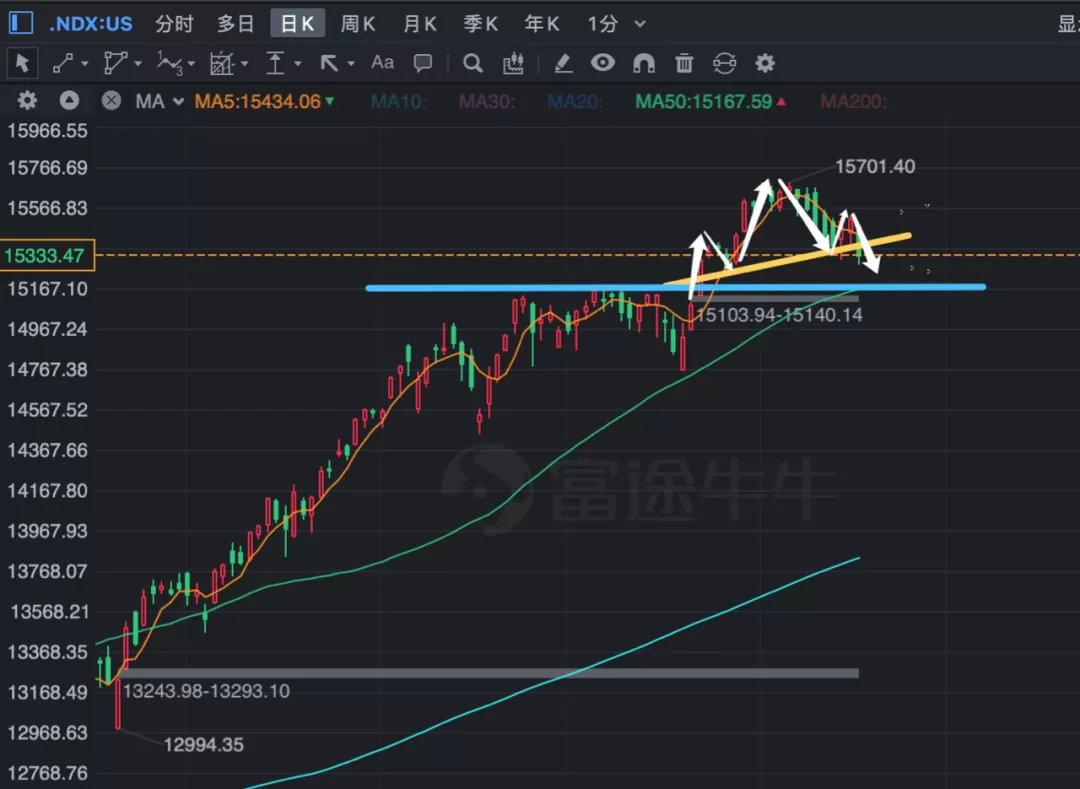The image size is (1080, 789).
Task: Click the 14367.66 price axis label
Action: point(48,450)
